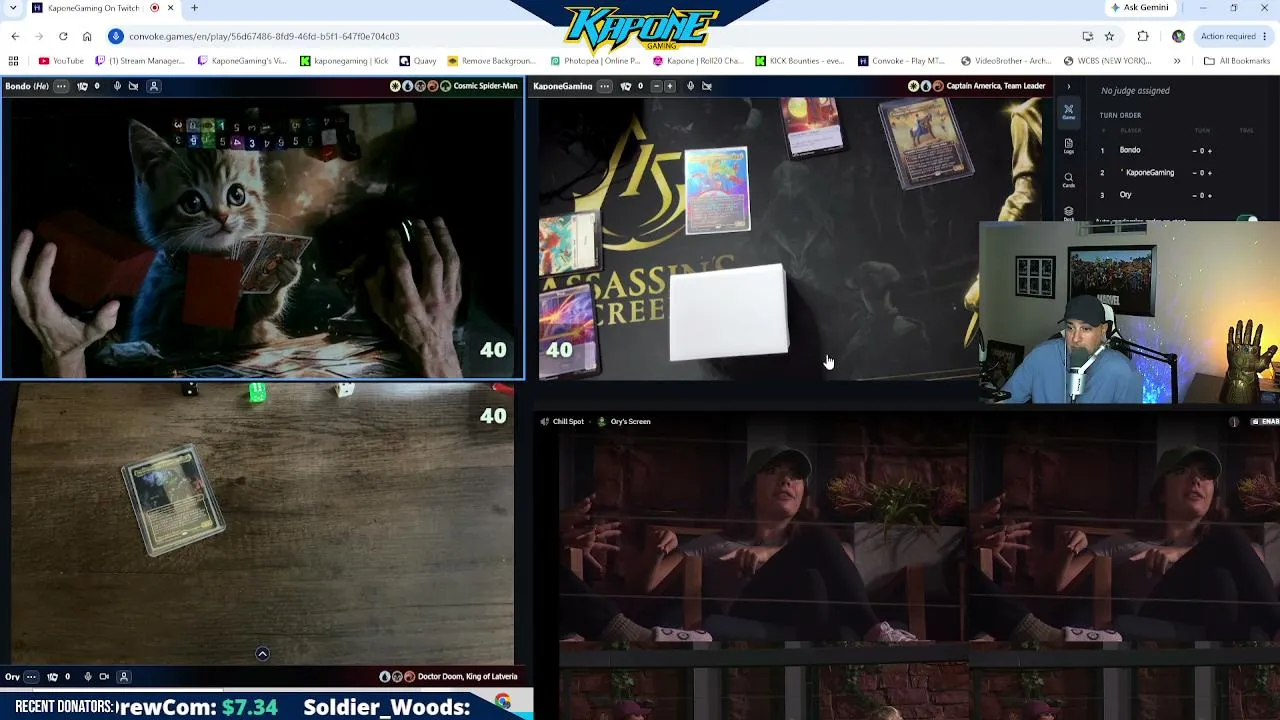
Task: Open browser extensions puzzle icon
Action: 1143,36
